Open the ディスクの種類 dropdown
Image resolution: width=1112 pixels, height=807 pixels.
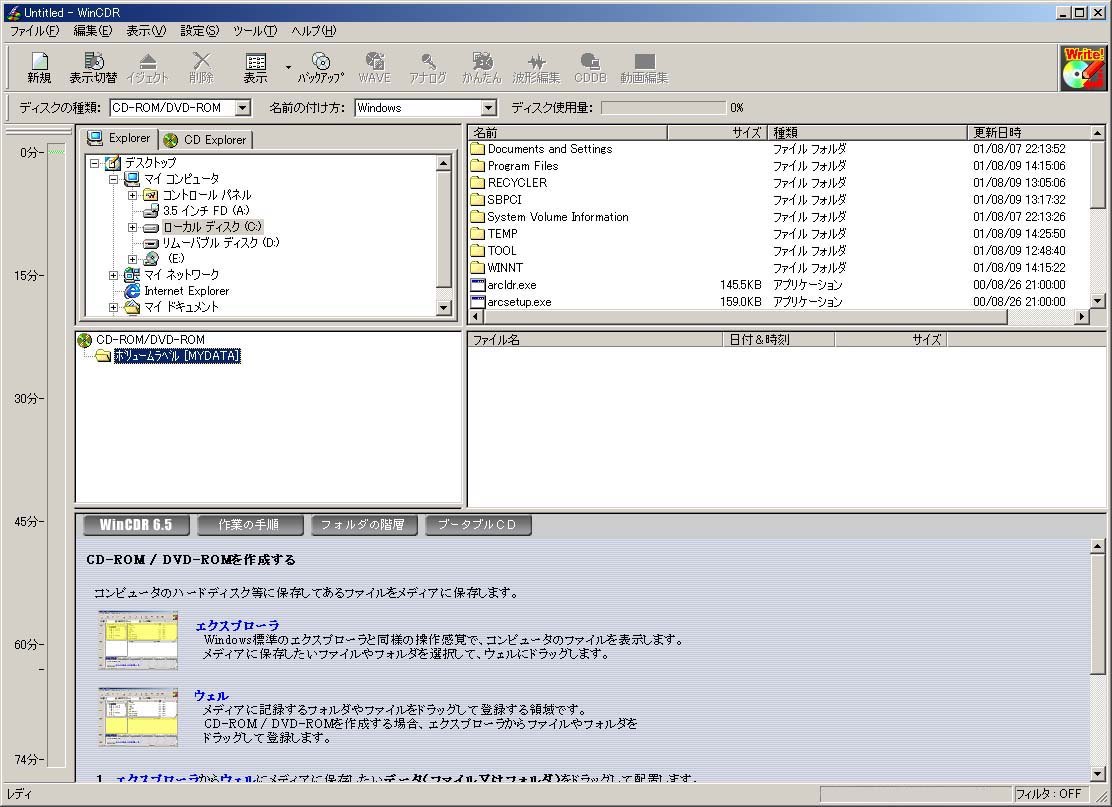[243, 107]
